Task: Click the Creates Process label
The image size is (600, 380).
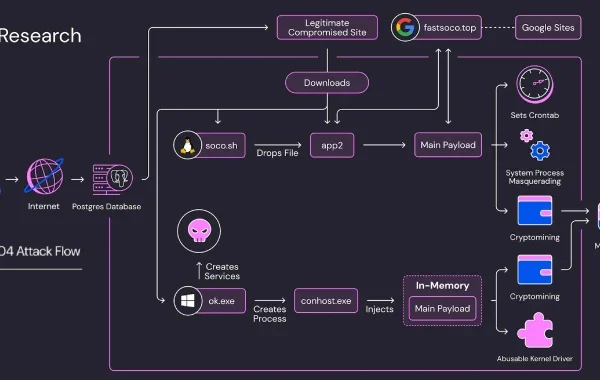Action: (x=270, y=314)
